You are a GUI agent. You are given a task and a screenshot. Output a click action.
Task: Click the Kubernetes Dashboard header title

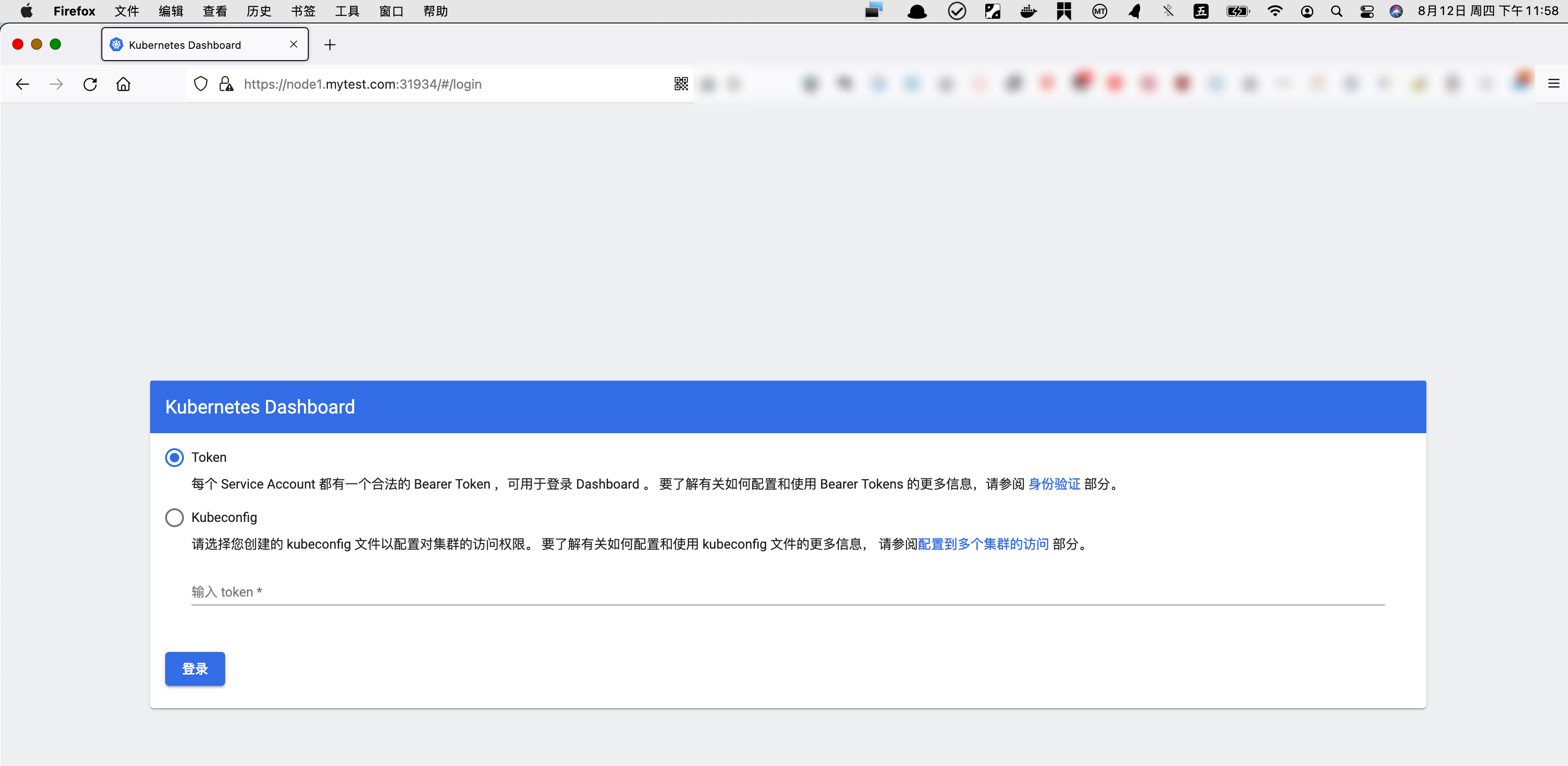[x=260, y=407]
